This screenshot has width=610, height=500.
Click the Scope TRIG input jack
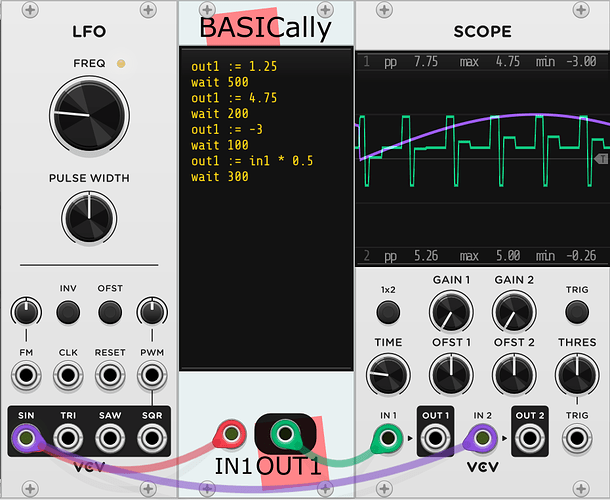pyautogui.click(x=577, y=438)
